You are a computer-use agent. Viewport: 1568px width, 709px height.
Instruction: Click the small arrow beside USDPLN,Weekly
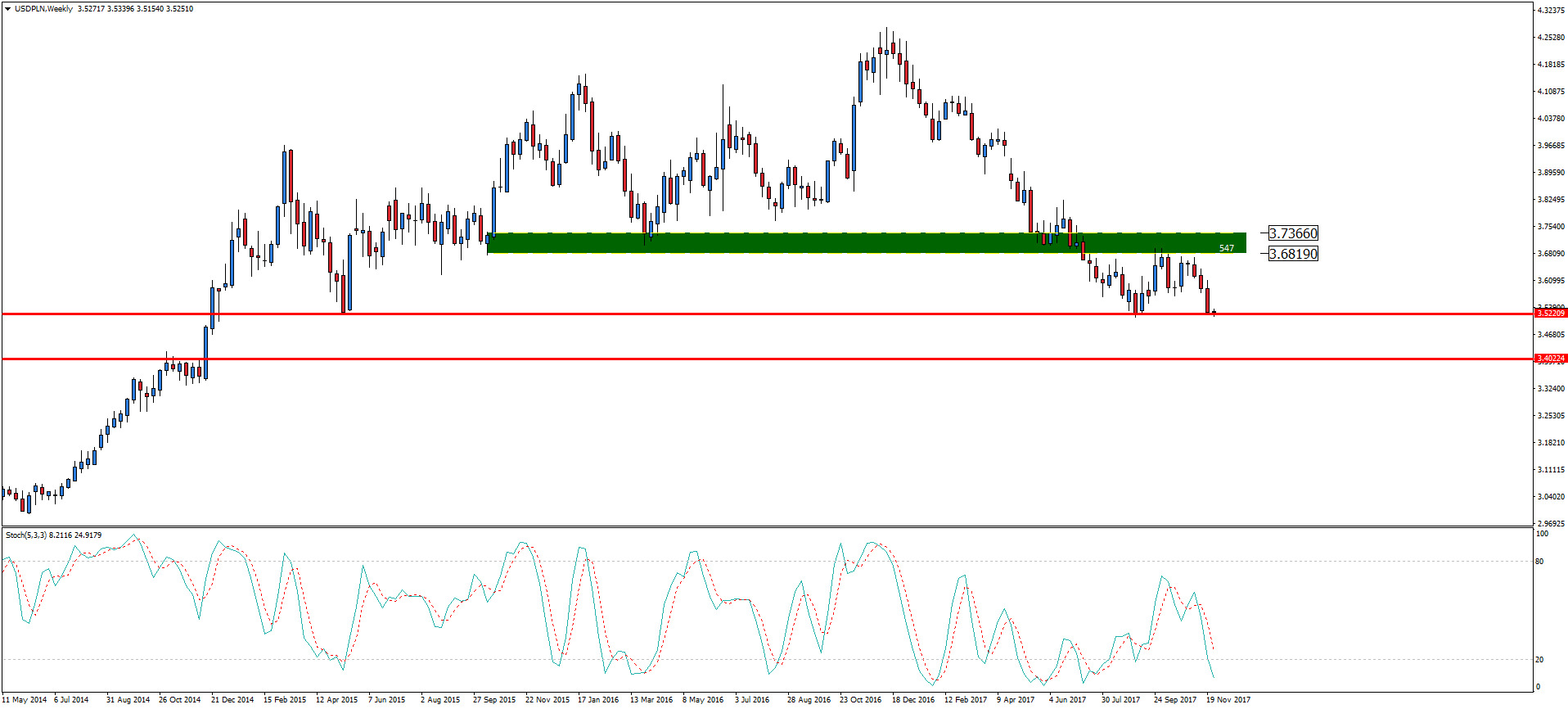tap(7, 9)
